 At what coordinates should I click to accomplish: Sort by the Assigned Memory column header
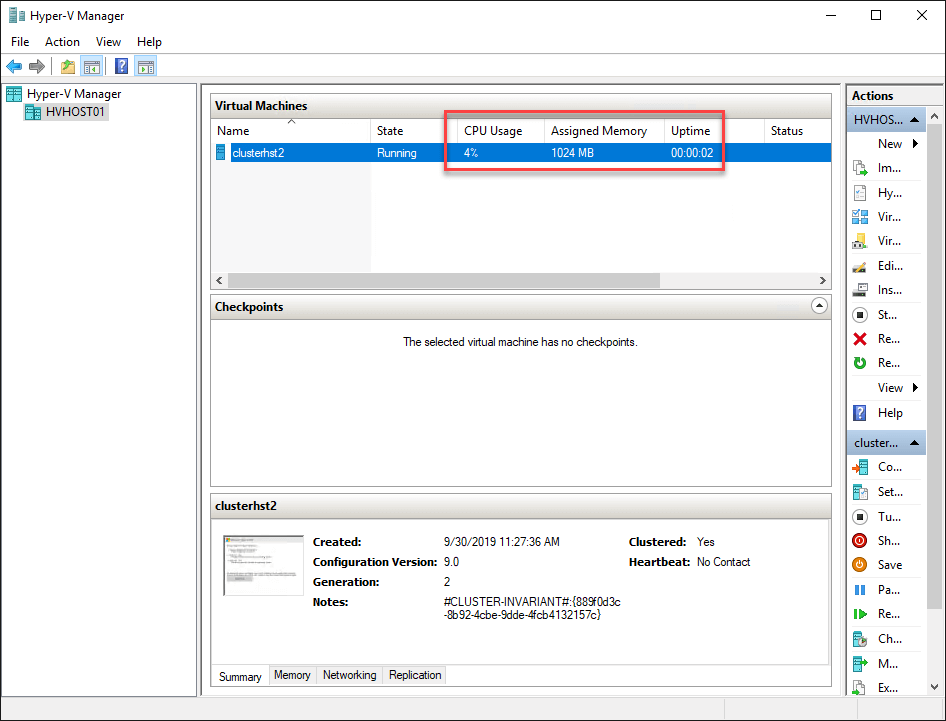tap(604, 130)
